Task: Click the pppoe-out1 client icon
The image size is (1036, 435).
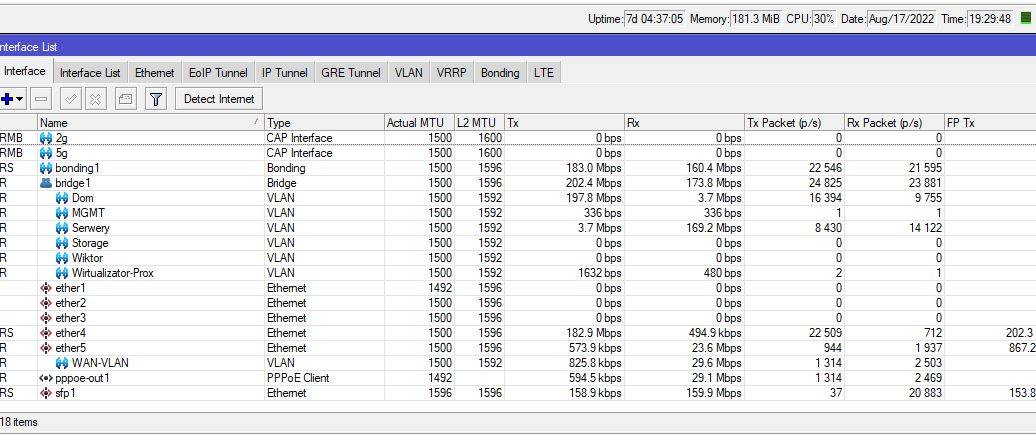Action: [46, 378]
